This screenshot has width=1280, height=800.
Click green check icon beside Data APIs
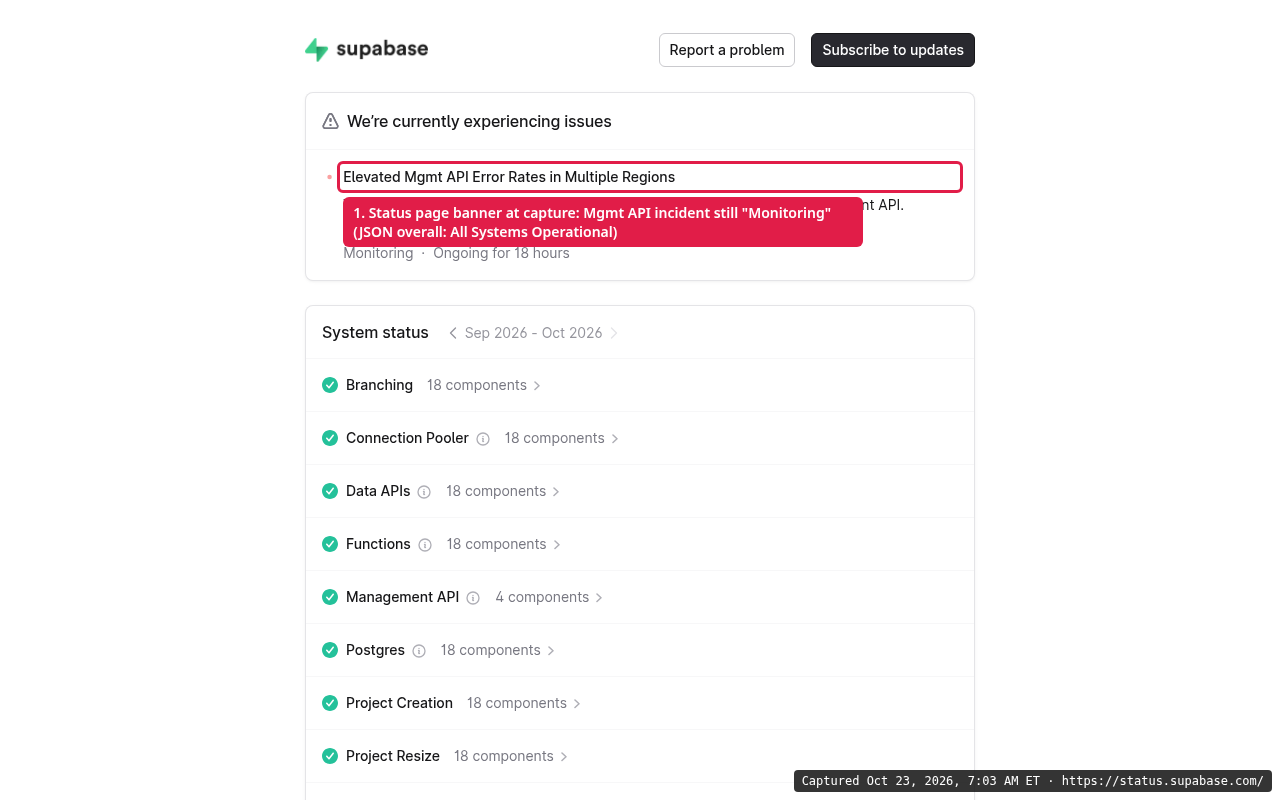coord(330,491)
